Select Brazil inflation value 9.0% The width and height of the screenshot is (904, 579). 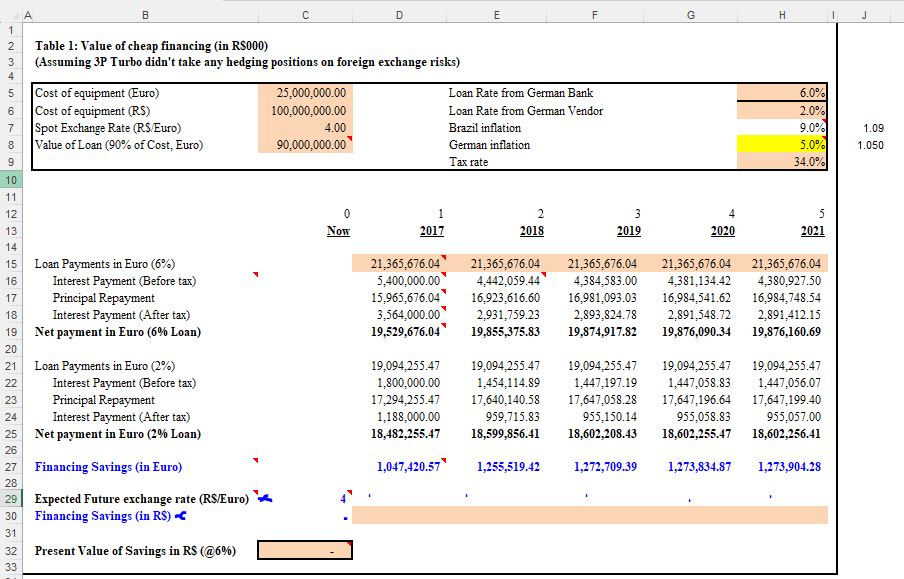pos(782,127)
